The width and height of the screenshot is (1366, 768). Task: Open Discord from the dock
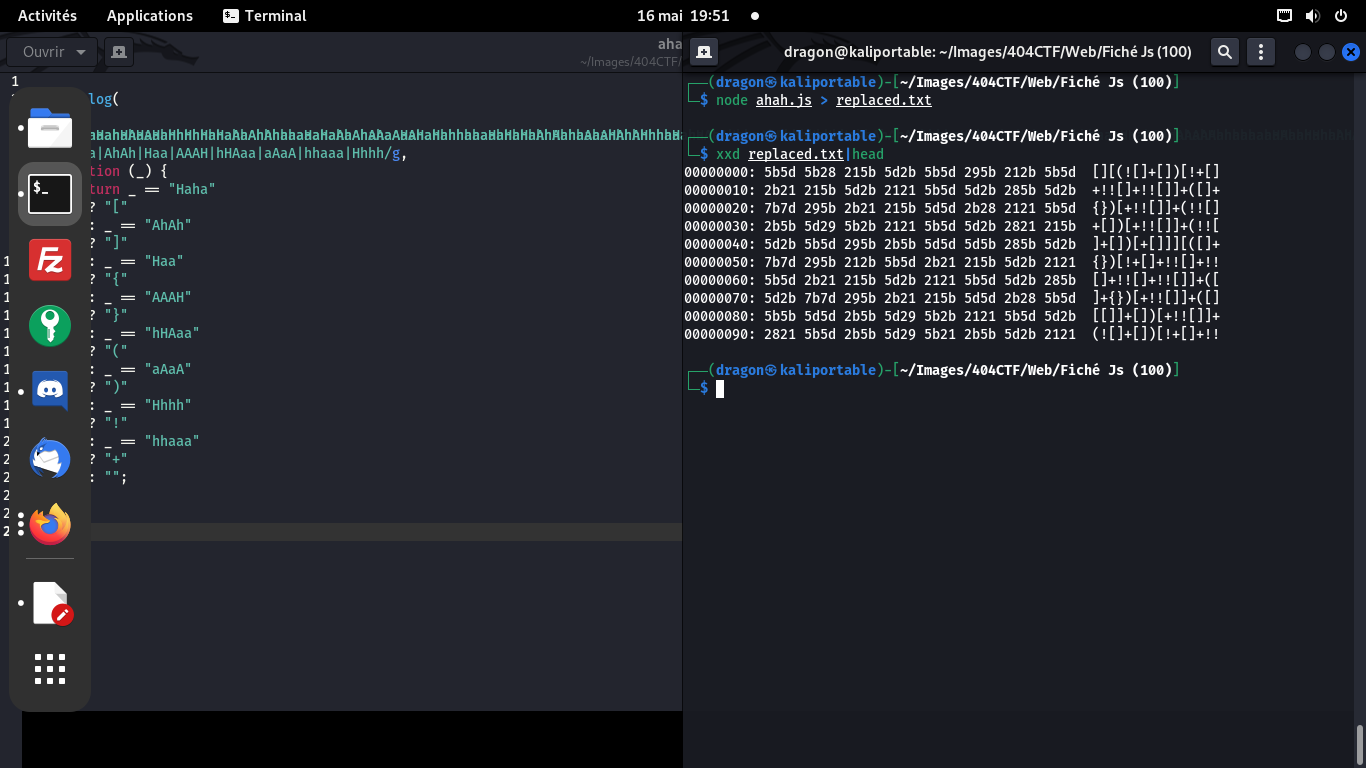coord(50,390)
